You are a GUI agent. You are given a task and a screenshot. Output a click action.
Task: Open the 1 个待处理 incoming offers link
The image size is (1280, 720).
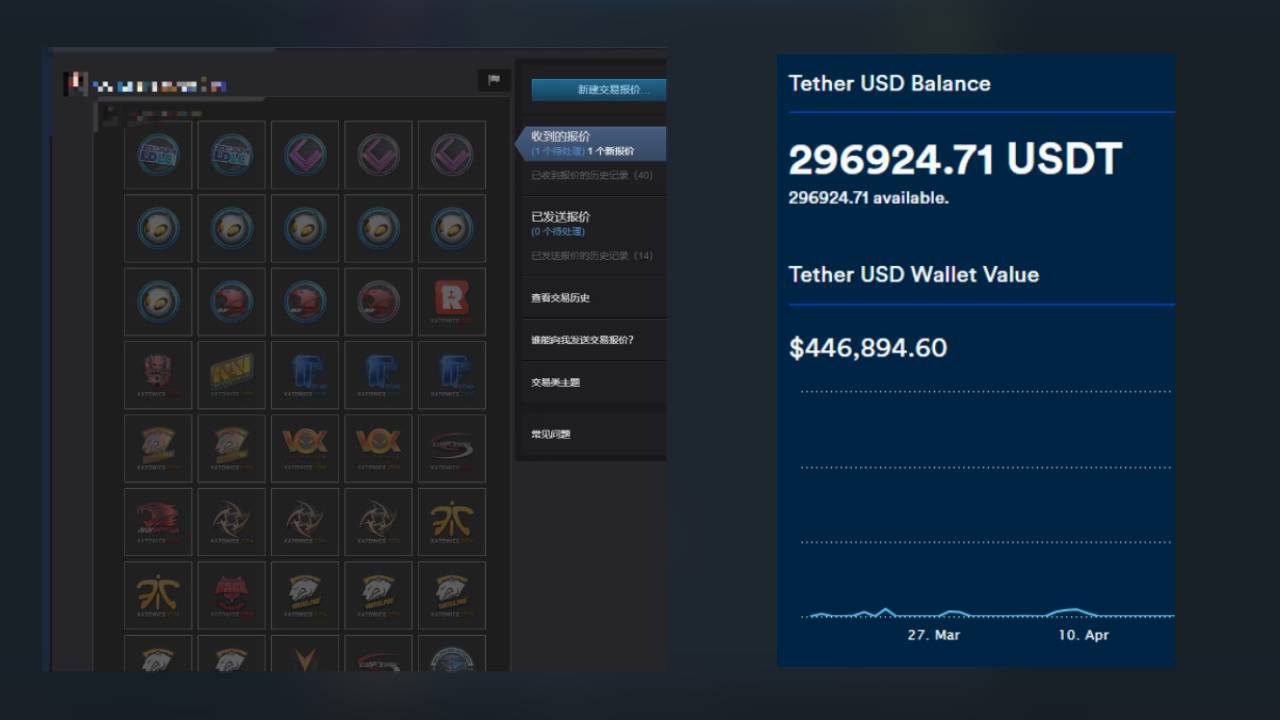[558, 151]
